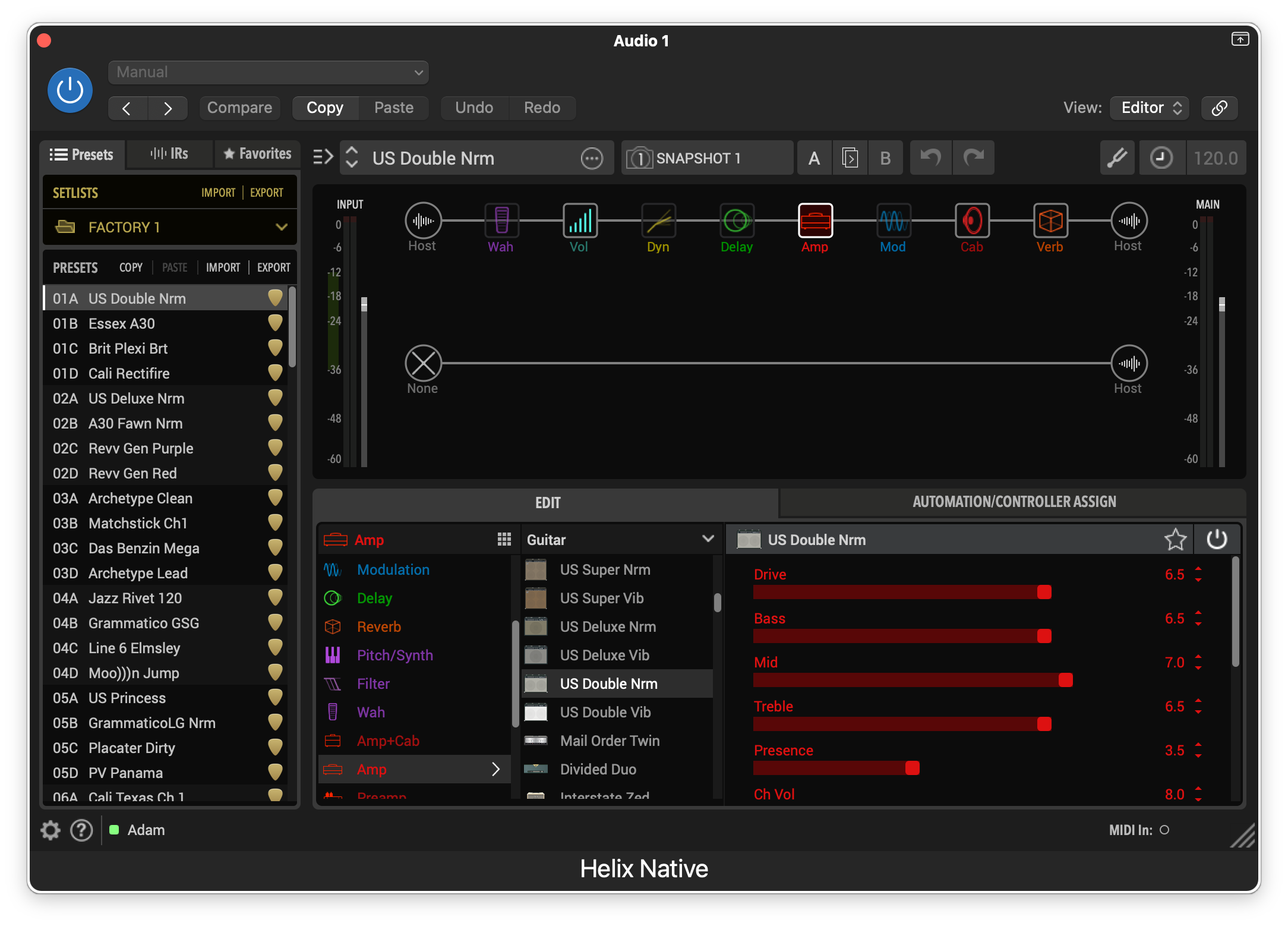
Task: Click the Paste button in header
Action: [x=393, y=108]
